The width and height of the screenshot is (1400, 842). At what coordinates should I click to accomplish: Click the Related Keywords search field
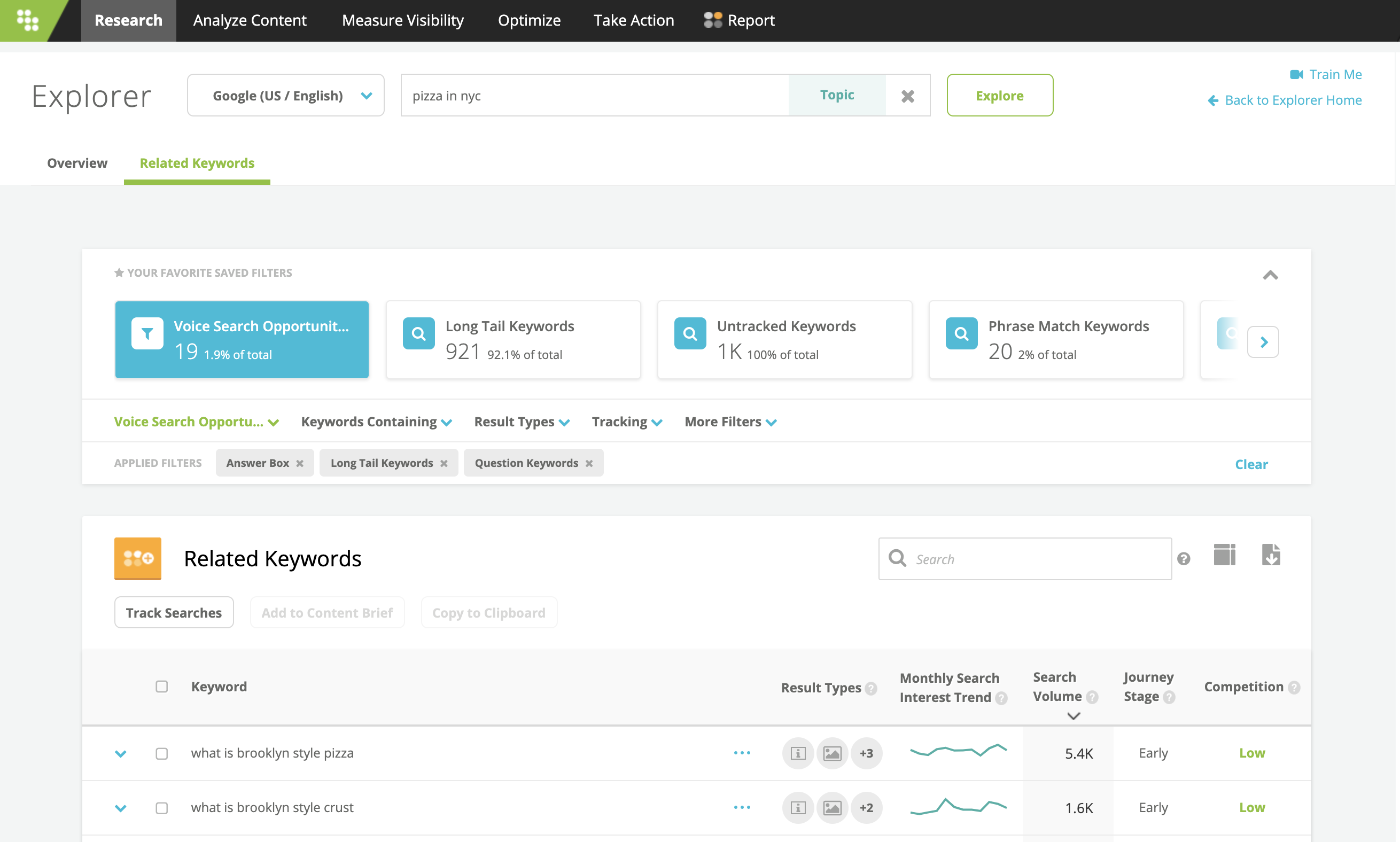click(x=1025, y=559)
